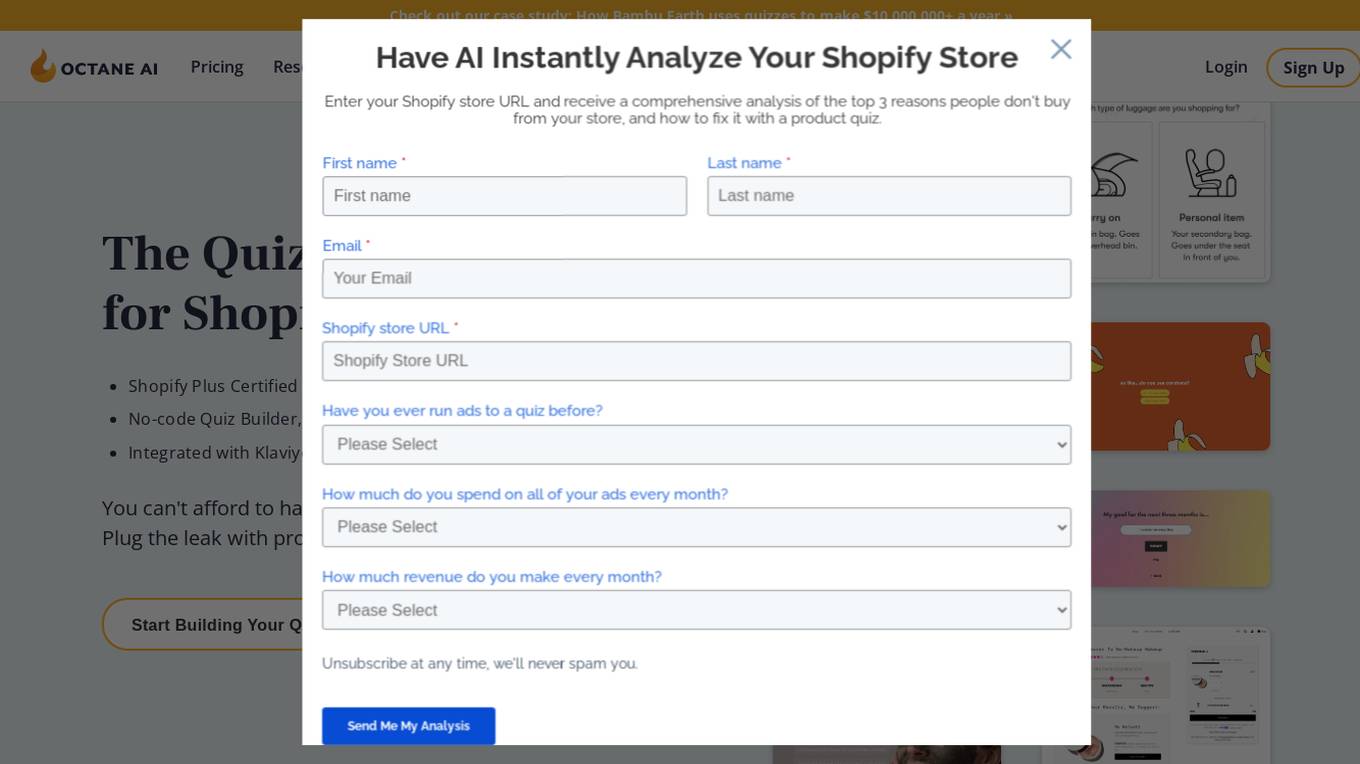Click the orange banana quiz thumbnail

pyautogui.click(x=1180, y=386)
